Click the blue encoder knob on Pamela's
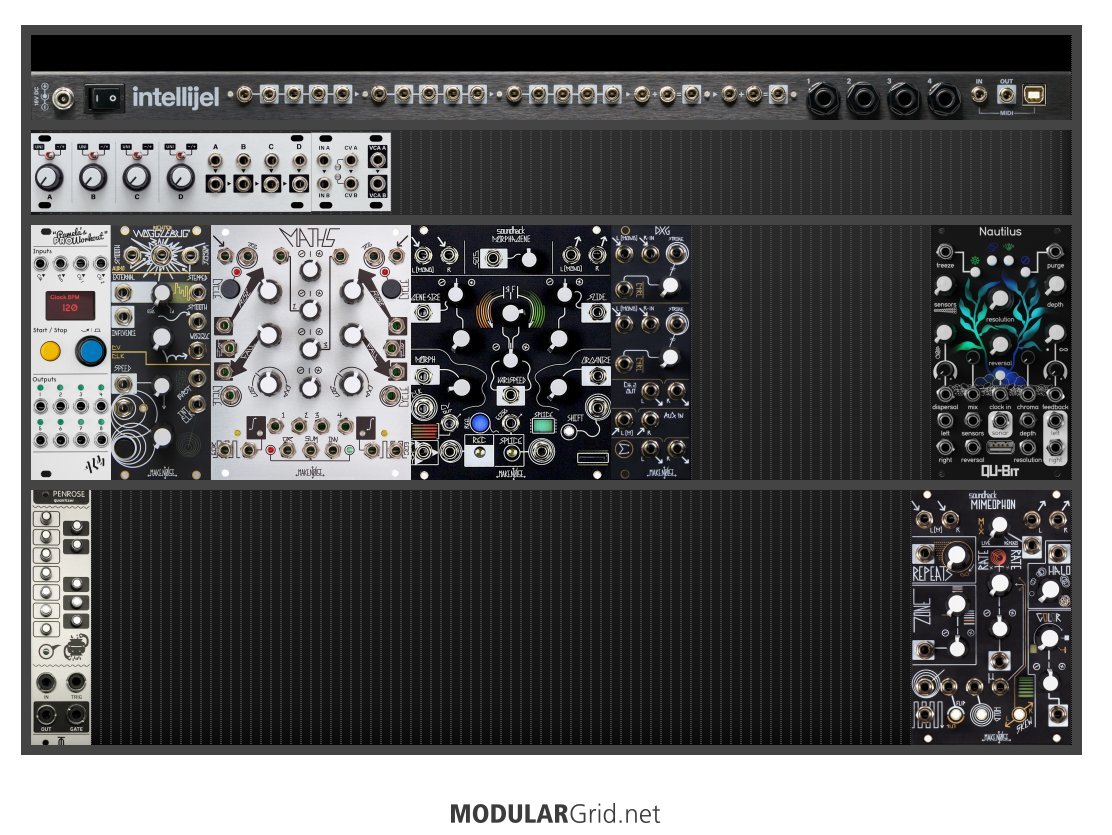This screenshot has width=1112, height=835. coord(90,351)
